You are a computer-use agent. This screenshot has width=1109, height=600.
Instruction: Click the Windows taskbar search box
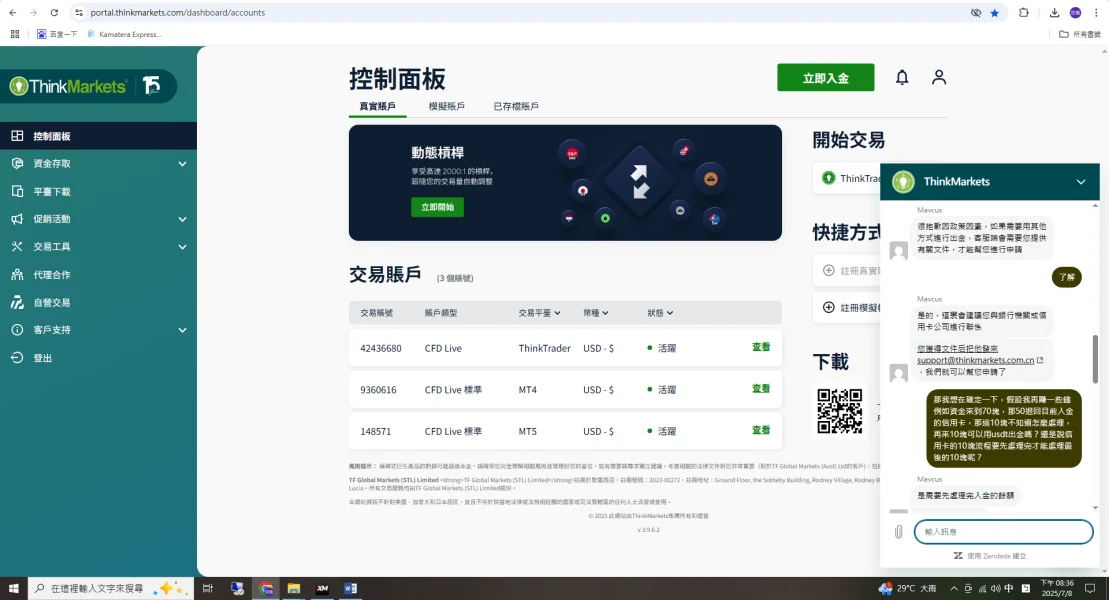pyautogui.click(x=110, y=588)
